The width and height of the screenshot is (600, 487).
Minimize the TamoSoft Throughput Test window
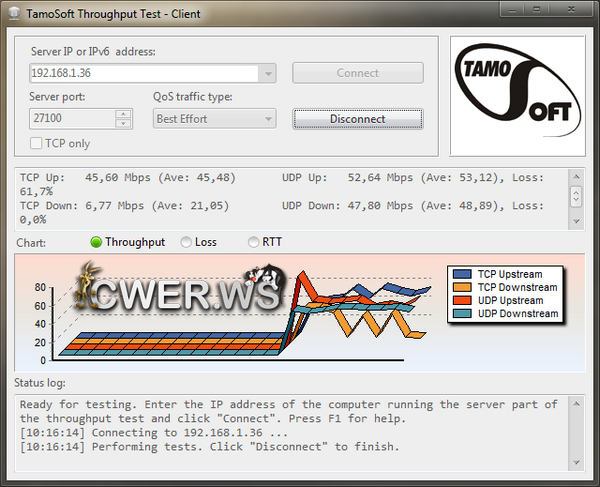tap(511, 10)
